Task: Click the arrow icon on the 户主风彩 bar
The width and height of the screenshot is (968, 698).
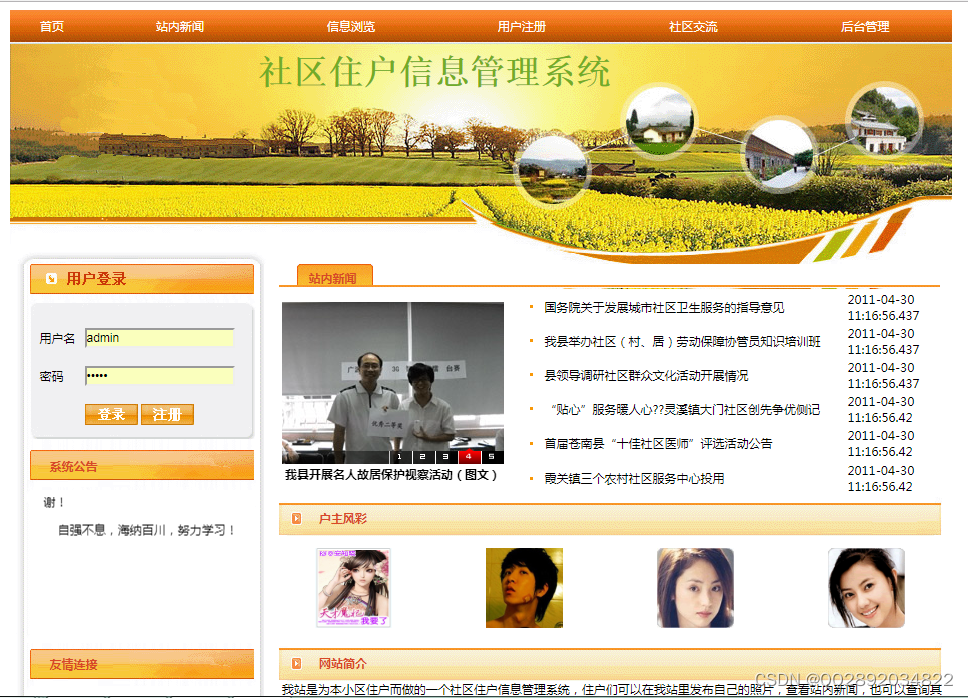Action: coord(296,516)
